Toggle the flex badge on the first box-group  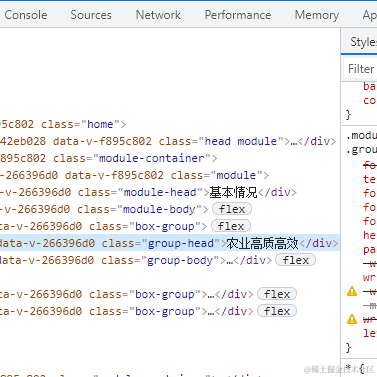[231, 226]
